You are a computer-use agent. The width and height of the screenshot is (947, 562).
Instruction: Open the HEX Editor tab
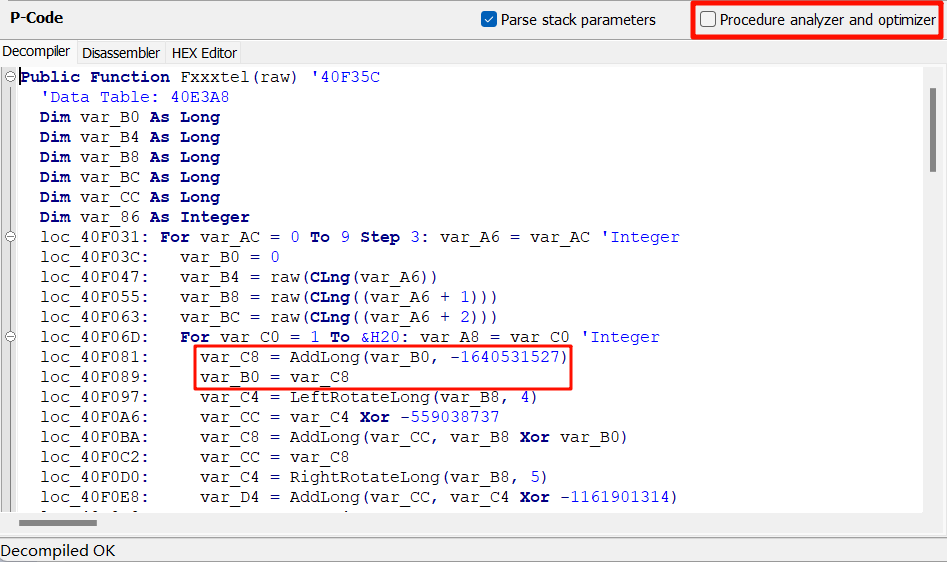204,53
